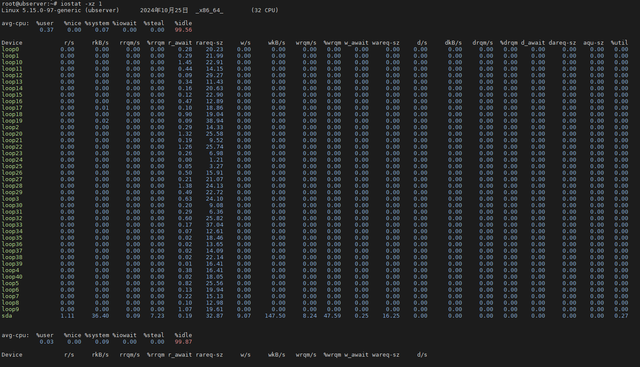
Task: Click the '(32 CPU)' text
Action: (264, 10)
